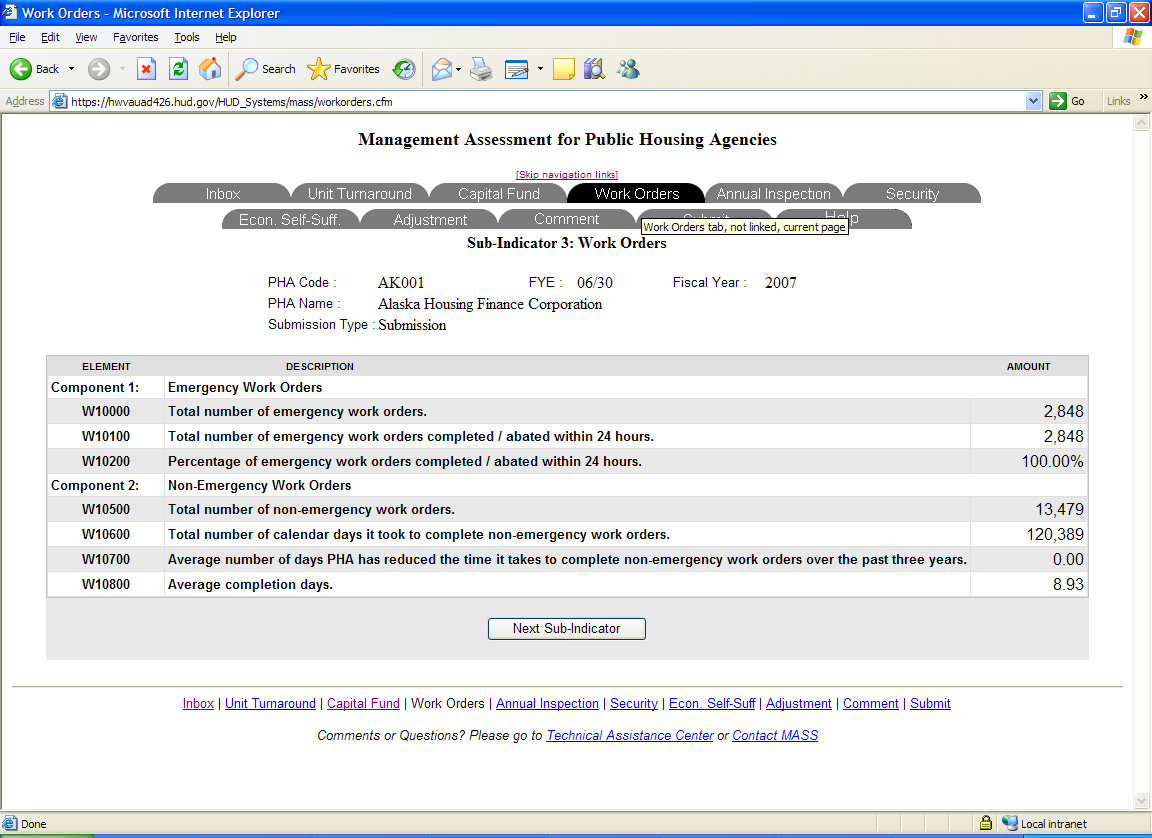The width and height of the screenshot is (1152, 838).
Task: Click the Address bar URL field
Action: [x=540, y=101]
